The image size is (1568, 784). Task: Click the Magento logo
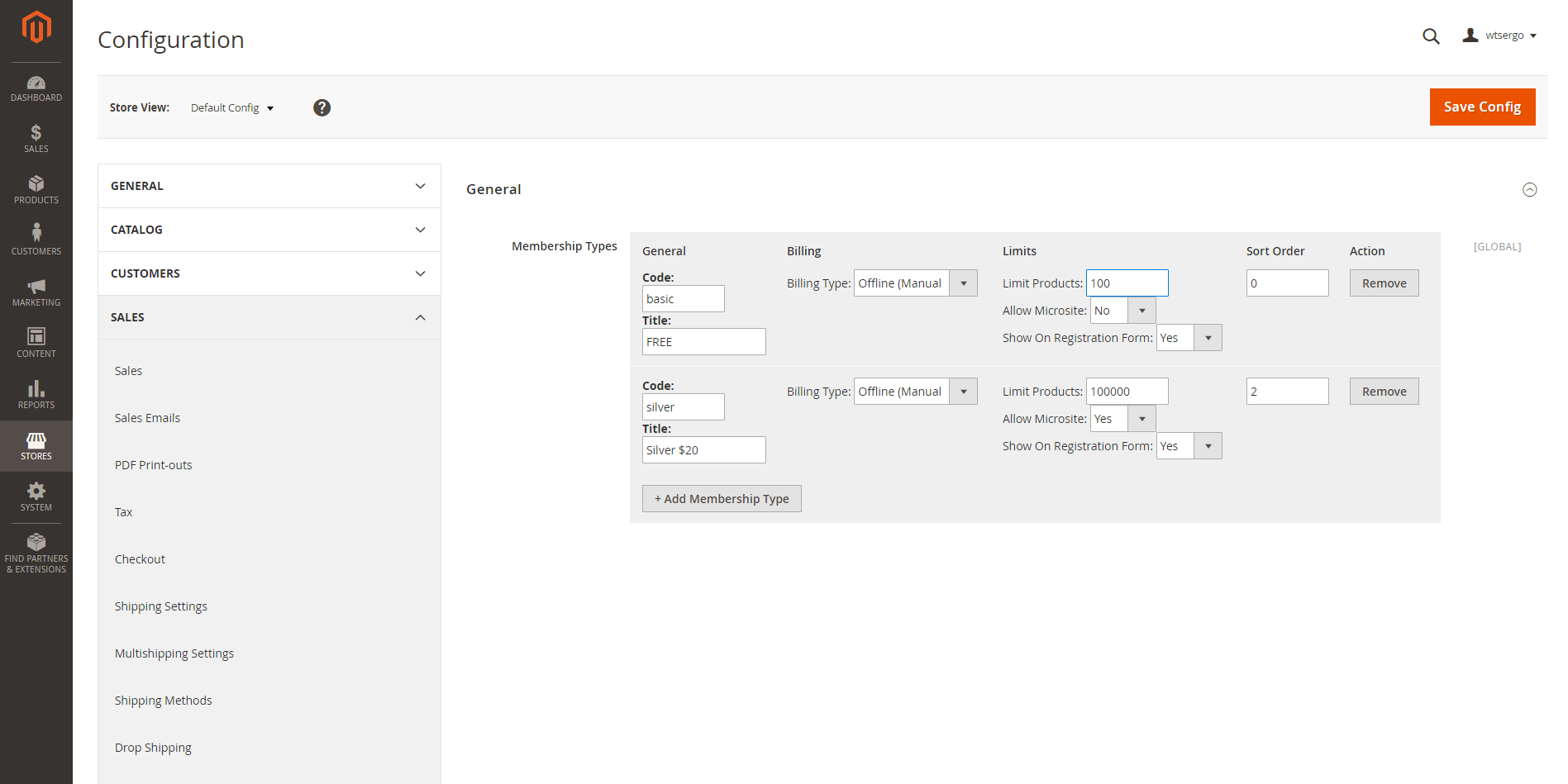click(36, 27)
